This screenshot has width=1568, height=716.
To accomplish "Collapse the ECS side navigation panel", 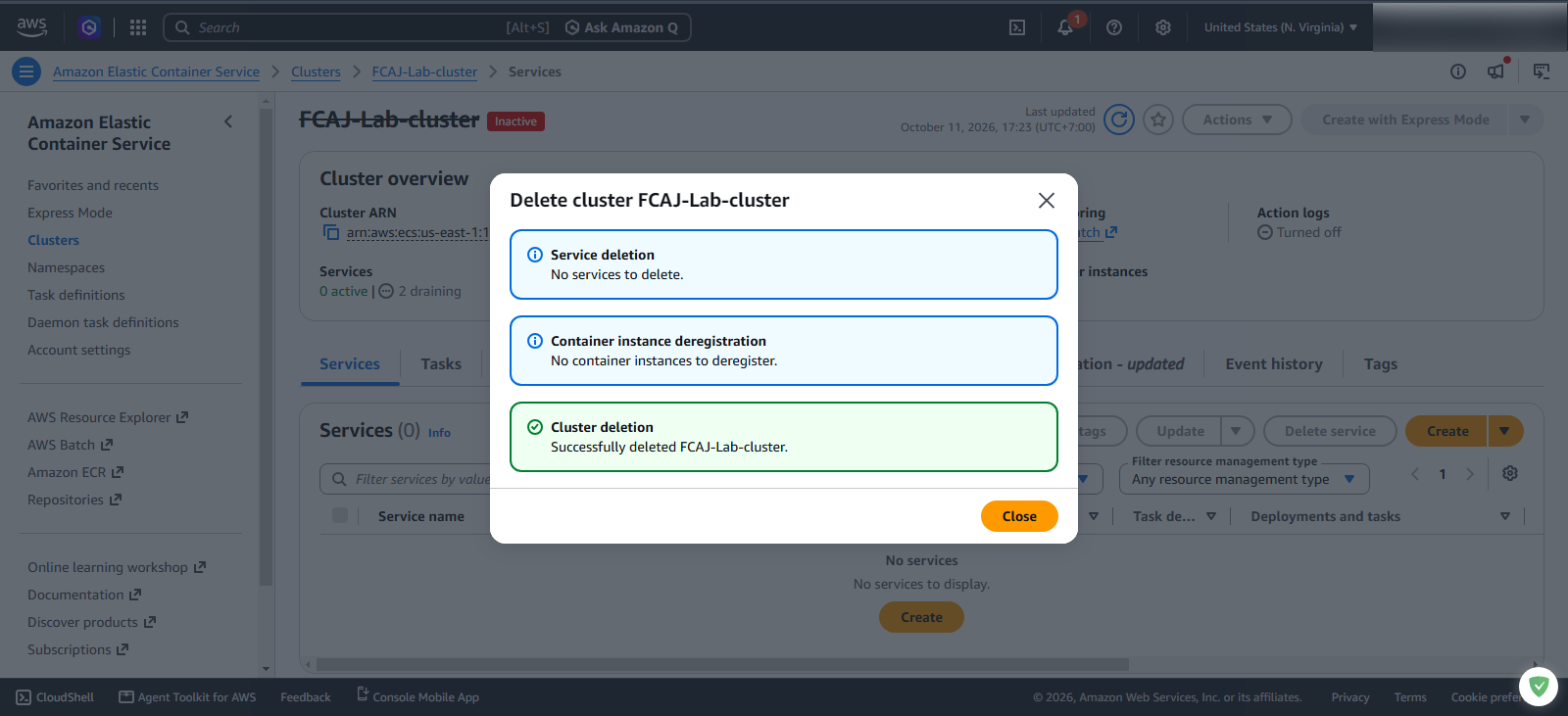I will click(x=228, y=121).
